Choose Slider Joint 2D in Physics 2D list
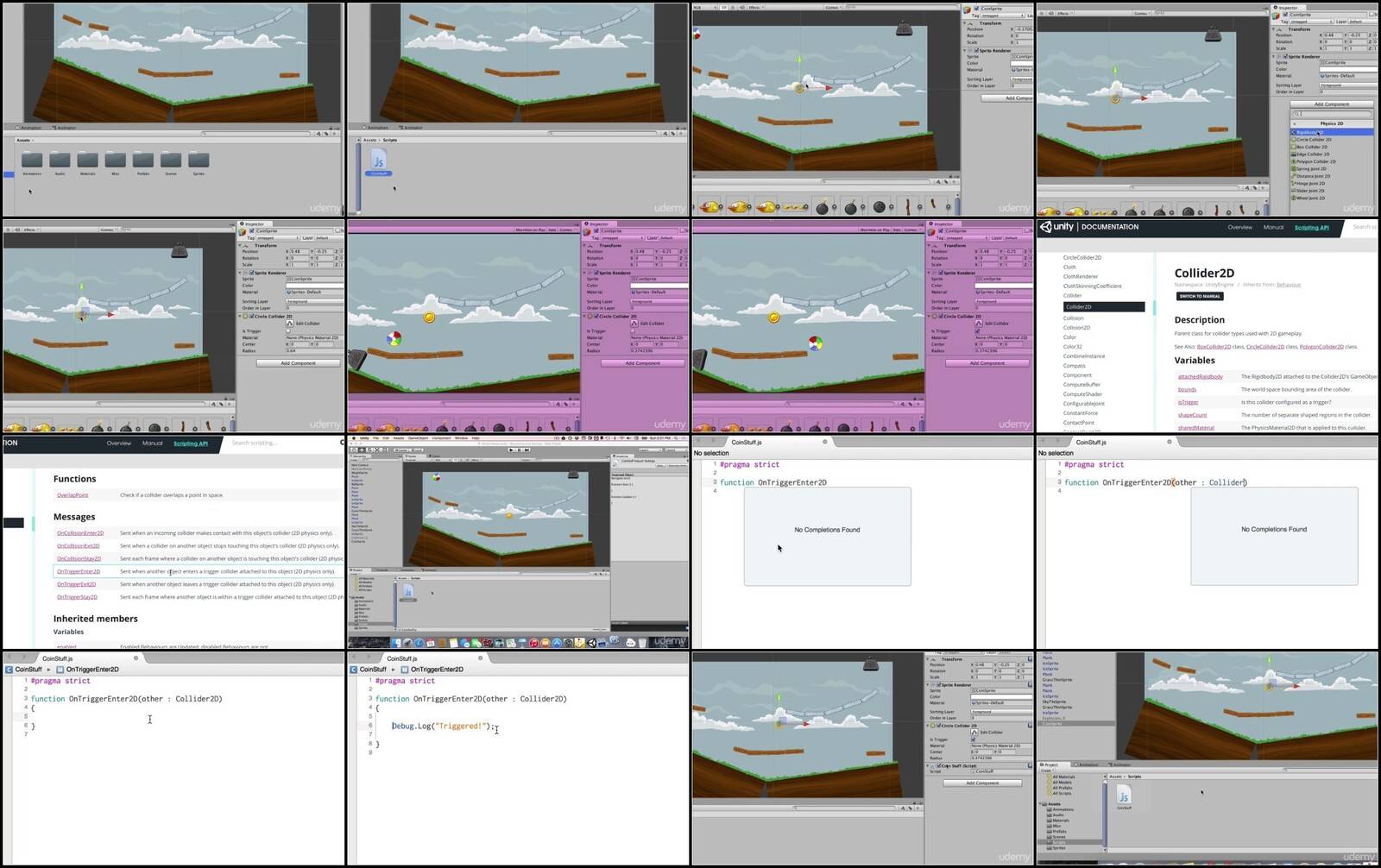The width and height of the screenshot is (1381, 868). point(1333,191)
